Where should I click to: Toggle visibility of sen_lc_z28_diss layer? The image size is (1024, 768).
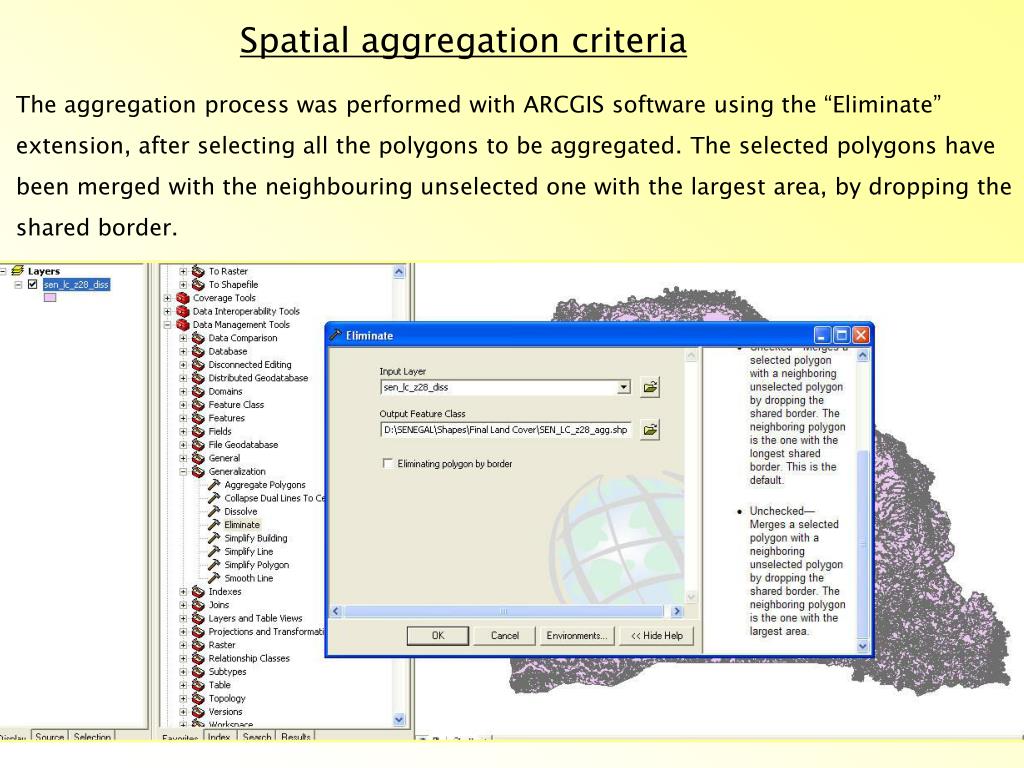(33, 284)
